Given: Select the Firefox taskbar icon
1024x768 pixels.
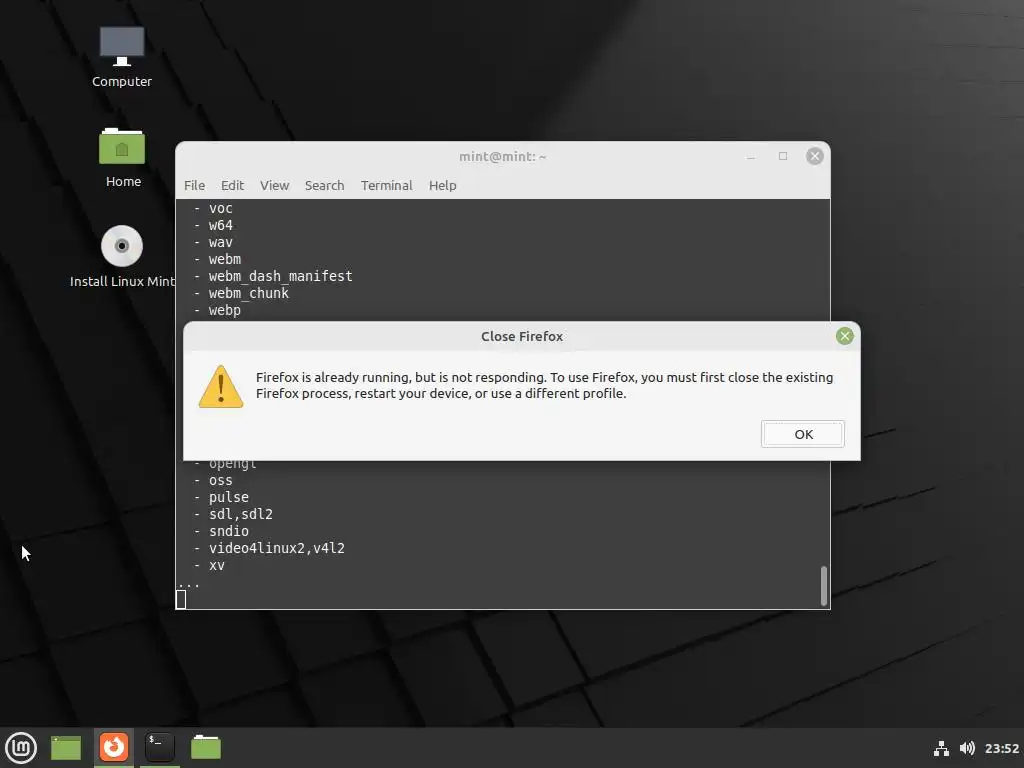Looking at the screenshot, I should pos(114,748).
